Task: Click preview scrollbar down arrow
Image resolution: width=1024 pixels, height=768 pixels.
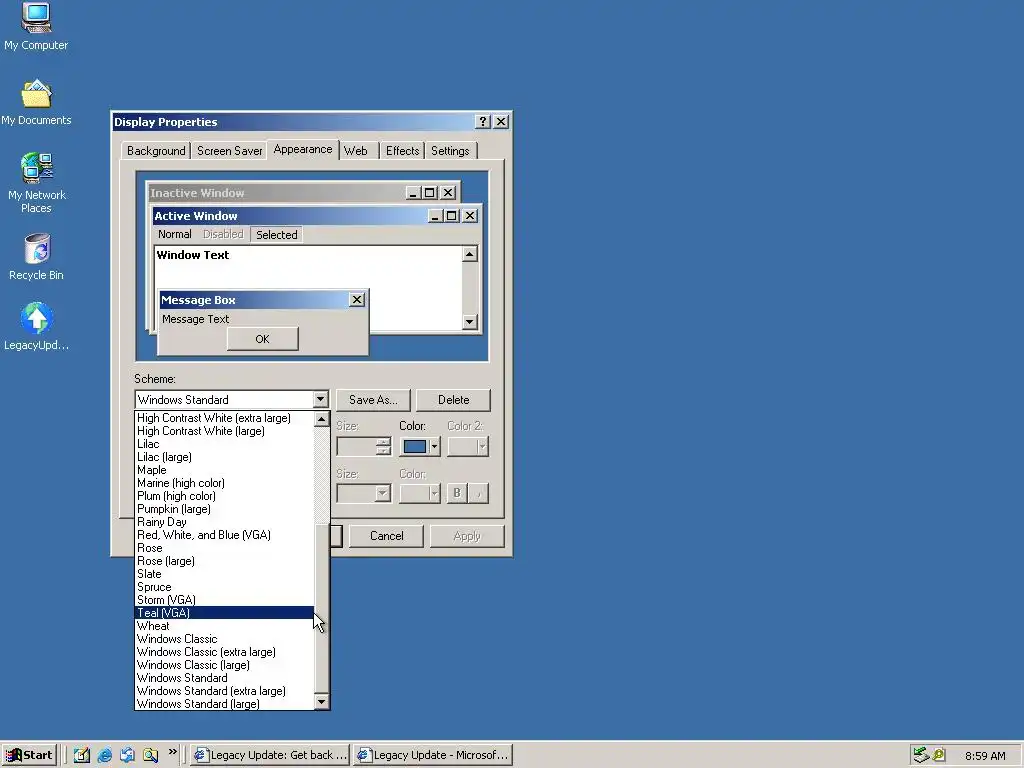Action: pyautogui.click(x=470, y=321)
